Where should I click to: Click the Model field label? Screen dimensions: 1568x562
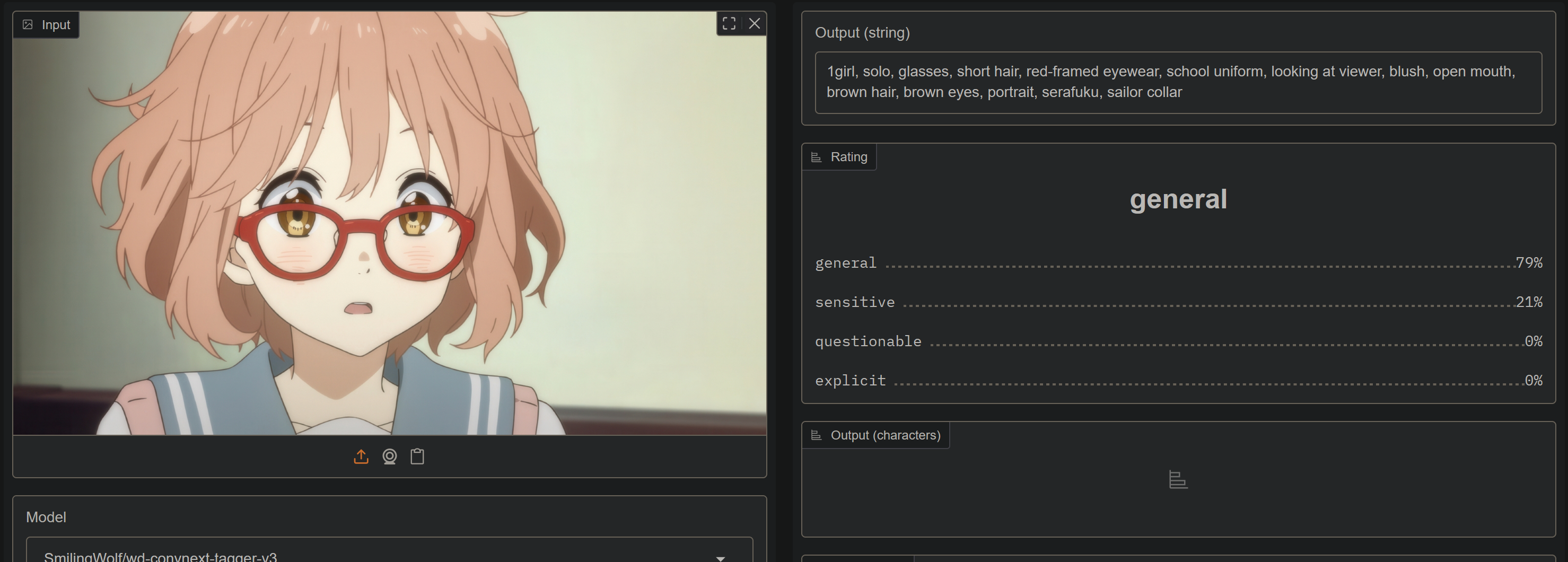46,517
